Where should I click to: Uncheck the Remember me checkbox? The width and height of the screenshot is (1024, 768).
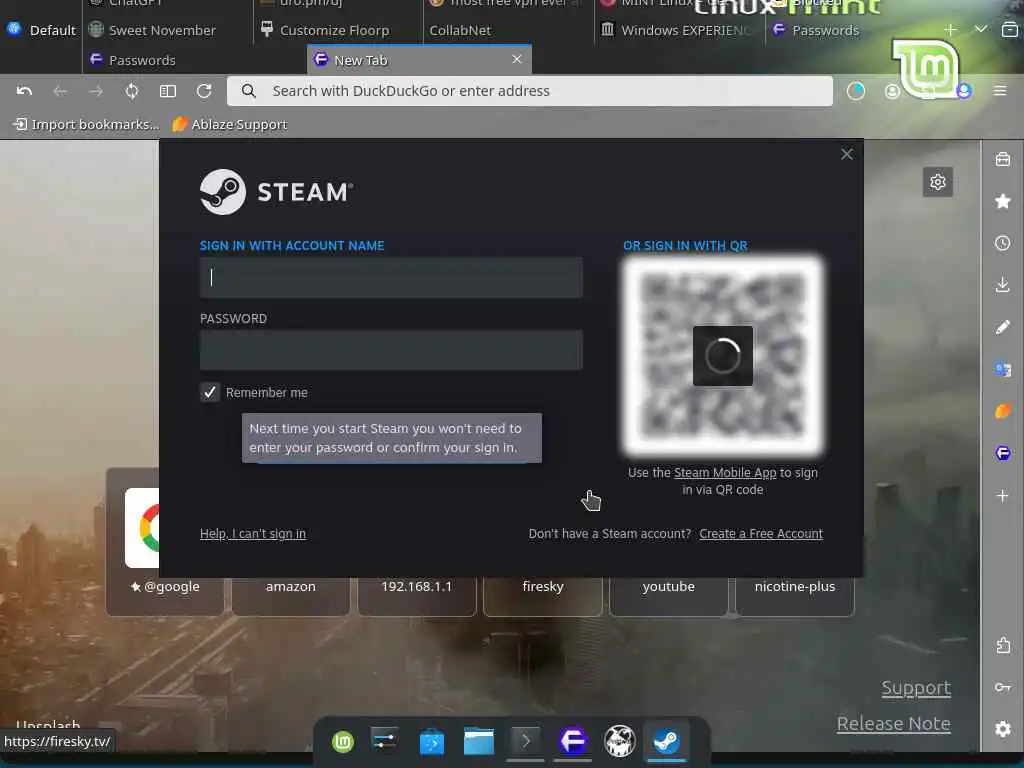(210, 392)
